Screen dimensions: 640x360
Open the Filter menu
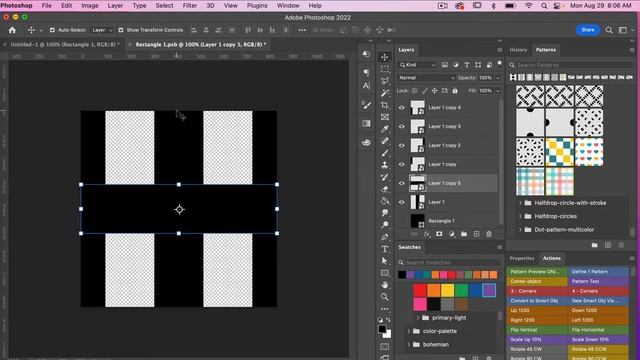point(190,6)
